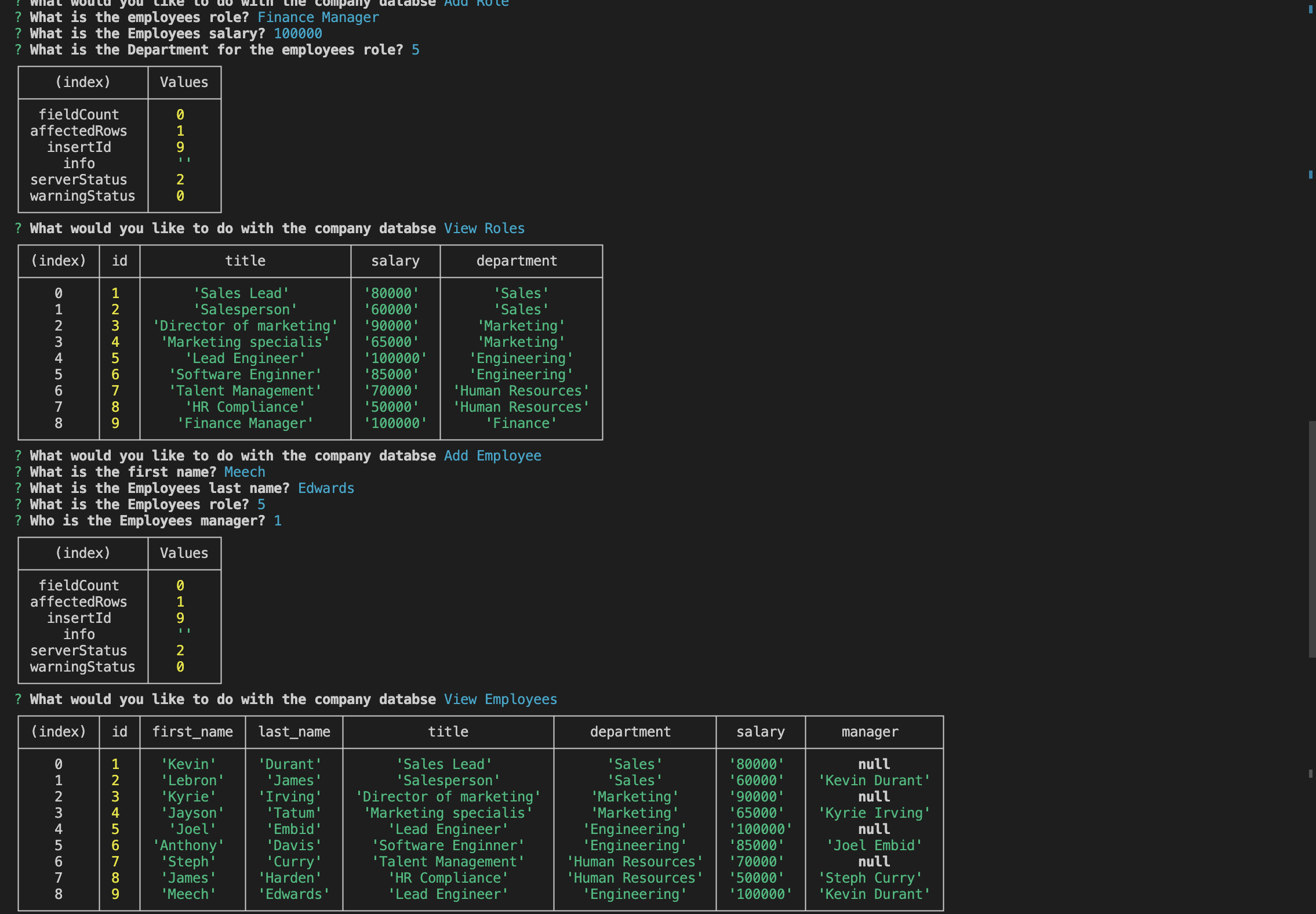
Task: Click 'View Roles' prompt selection text
Action: click(x=484, y=228)
